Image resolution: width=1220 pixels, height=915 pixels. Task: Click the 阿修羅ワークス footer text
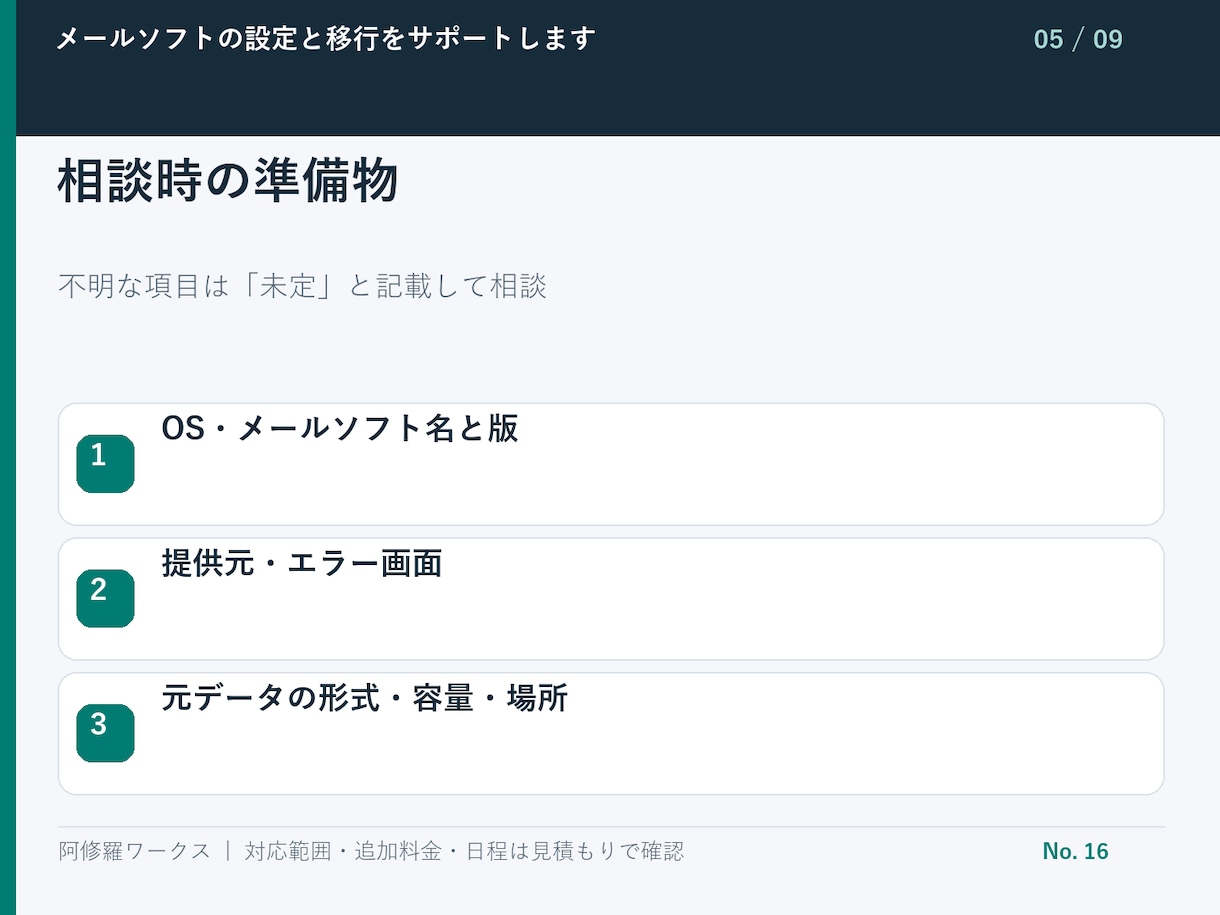tap(134, 851)
